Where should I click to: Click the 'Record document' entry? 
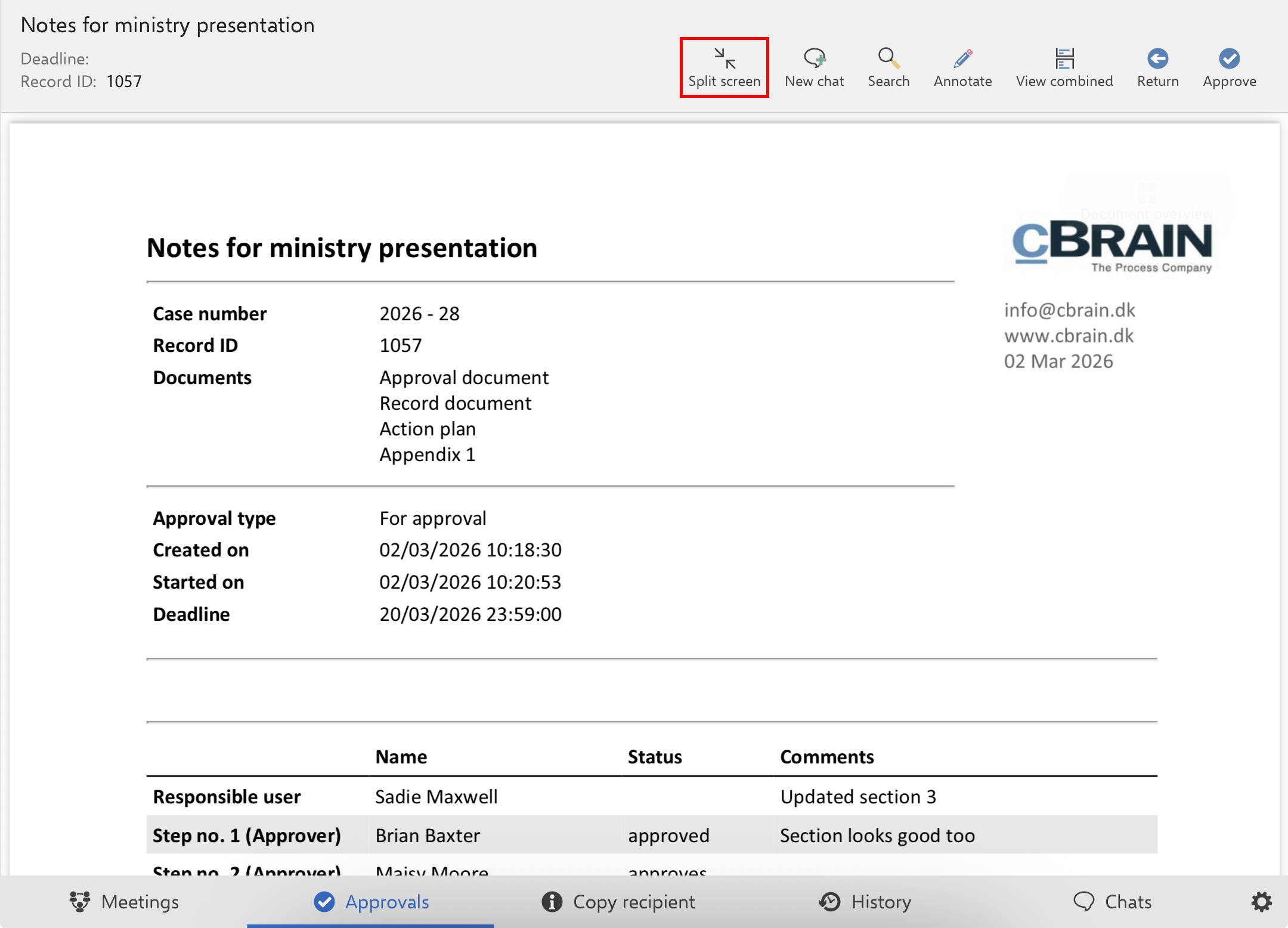pos(456,403)
